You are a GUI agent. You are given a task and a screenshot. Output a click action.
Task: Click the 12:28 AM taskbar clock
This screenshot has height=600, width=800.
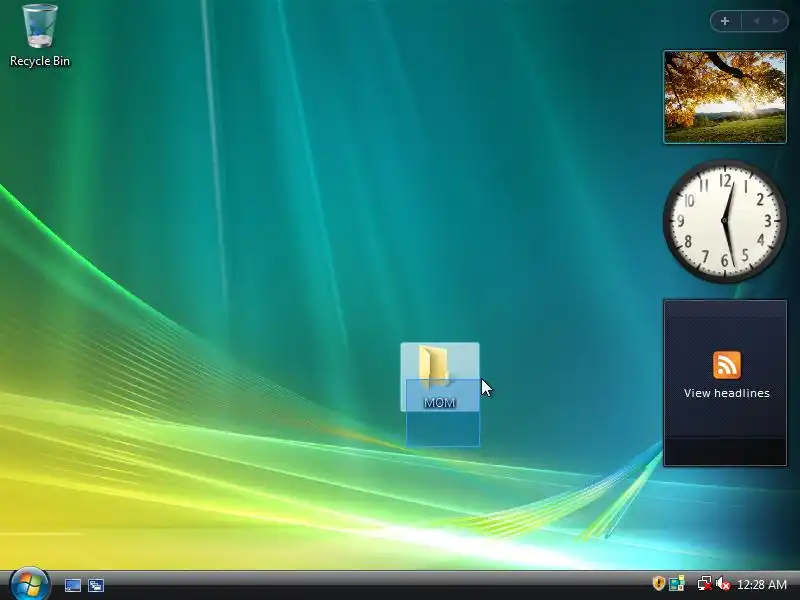click(x=762, y=584)
